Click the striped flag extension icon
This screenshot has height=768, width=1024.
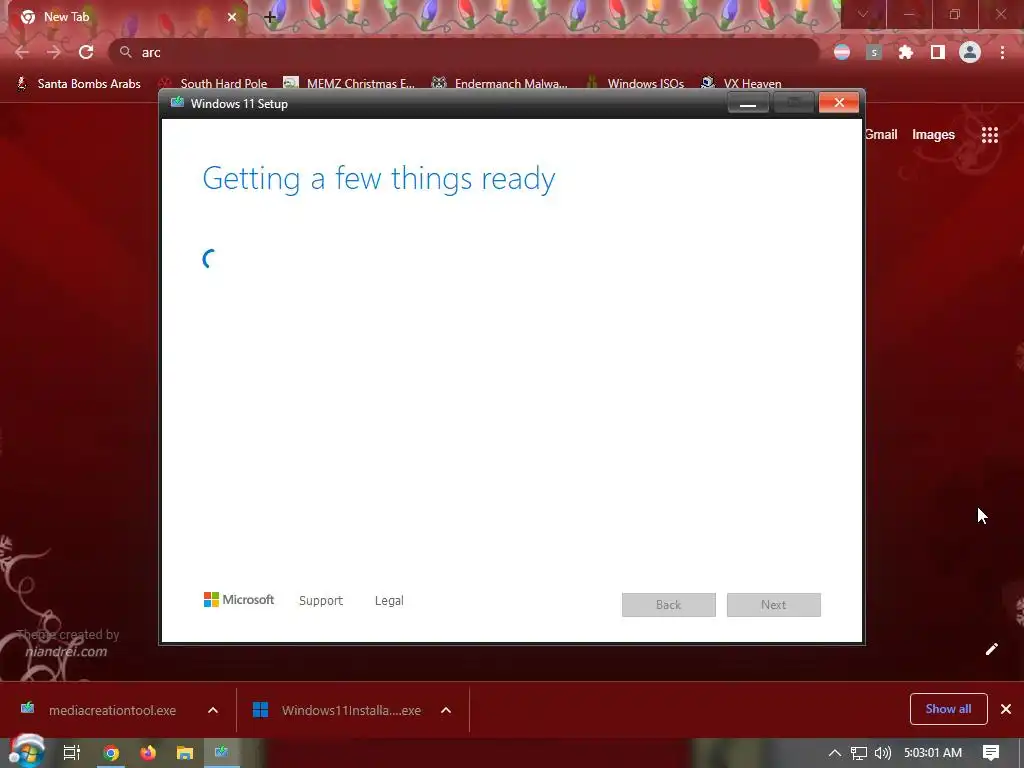point(842,52)
